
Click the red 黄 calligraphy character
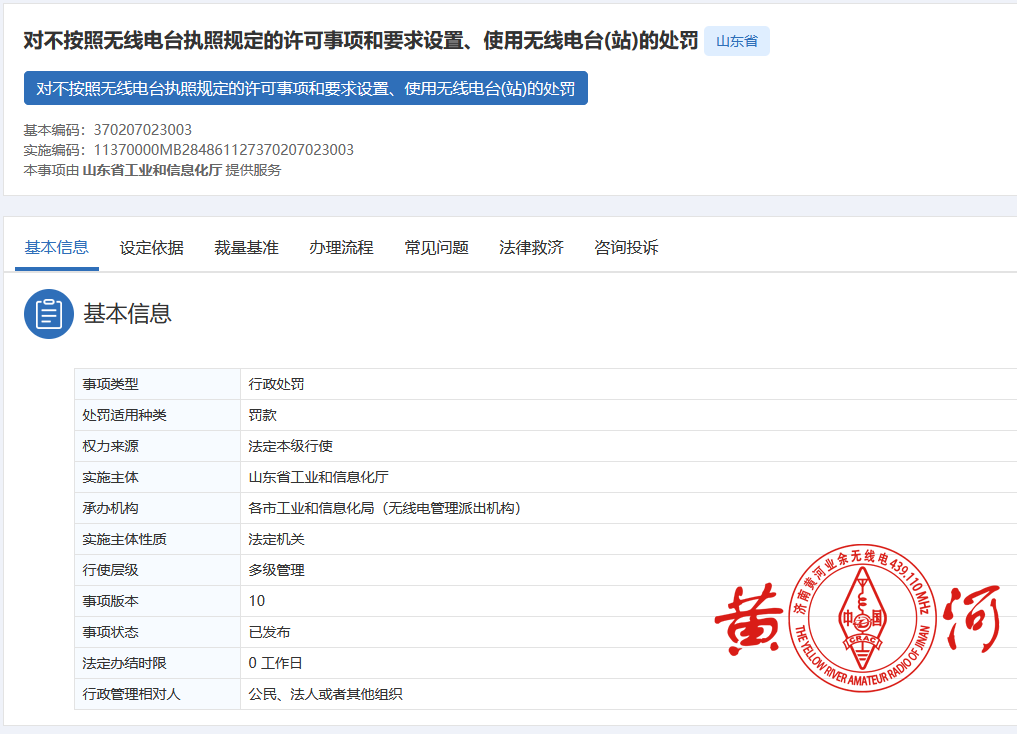click(750, 618)
